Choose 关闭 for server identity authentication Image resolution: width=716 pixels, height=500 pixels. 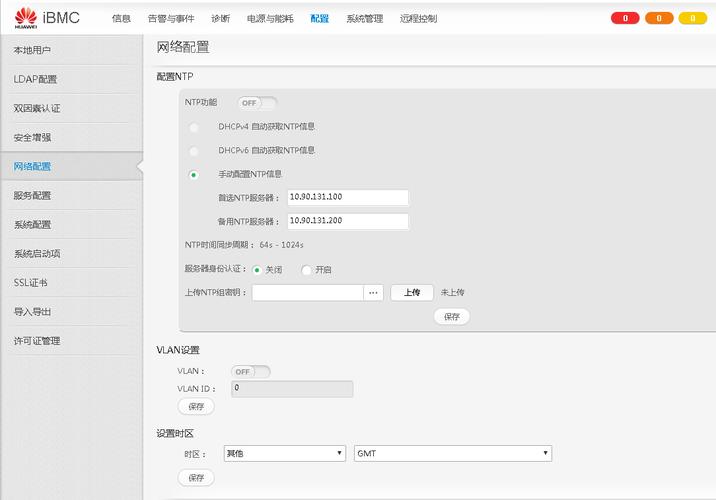[x=257, y=270]
